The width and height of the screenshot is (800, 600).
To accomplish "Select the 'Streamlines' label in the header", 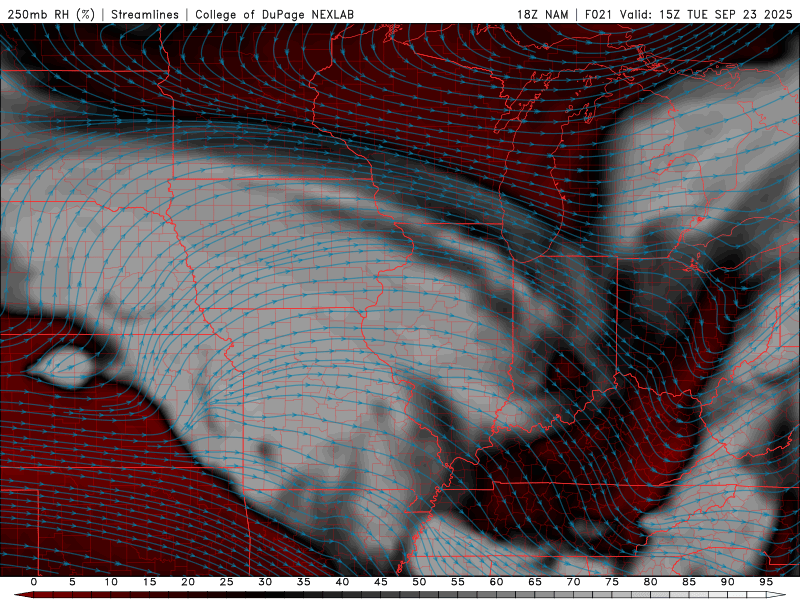I will tap(145, 14).
